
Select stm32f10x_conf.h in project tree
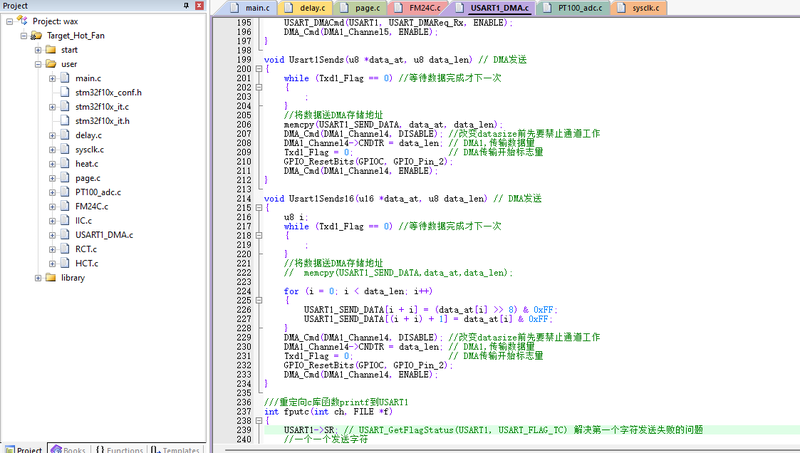pyautogui.click(x=109, y=93)
